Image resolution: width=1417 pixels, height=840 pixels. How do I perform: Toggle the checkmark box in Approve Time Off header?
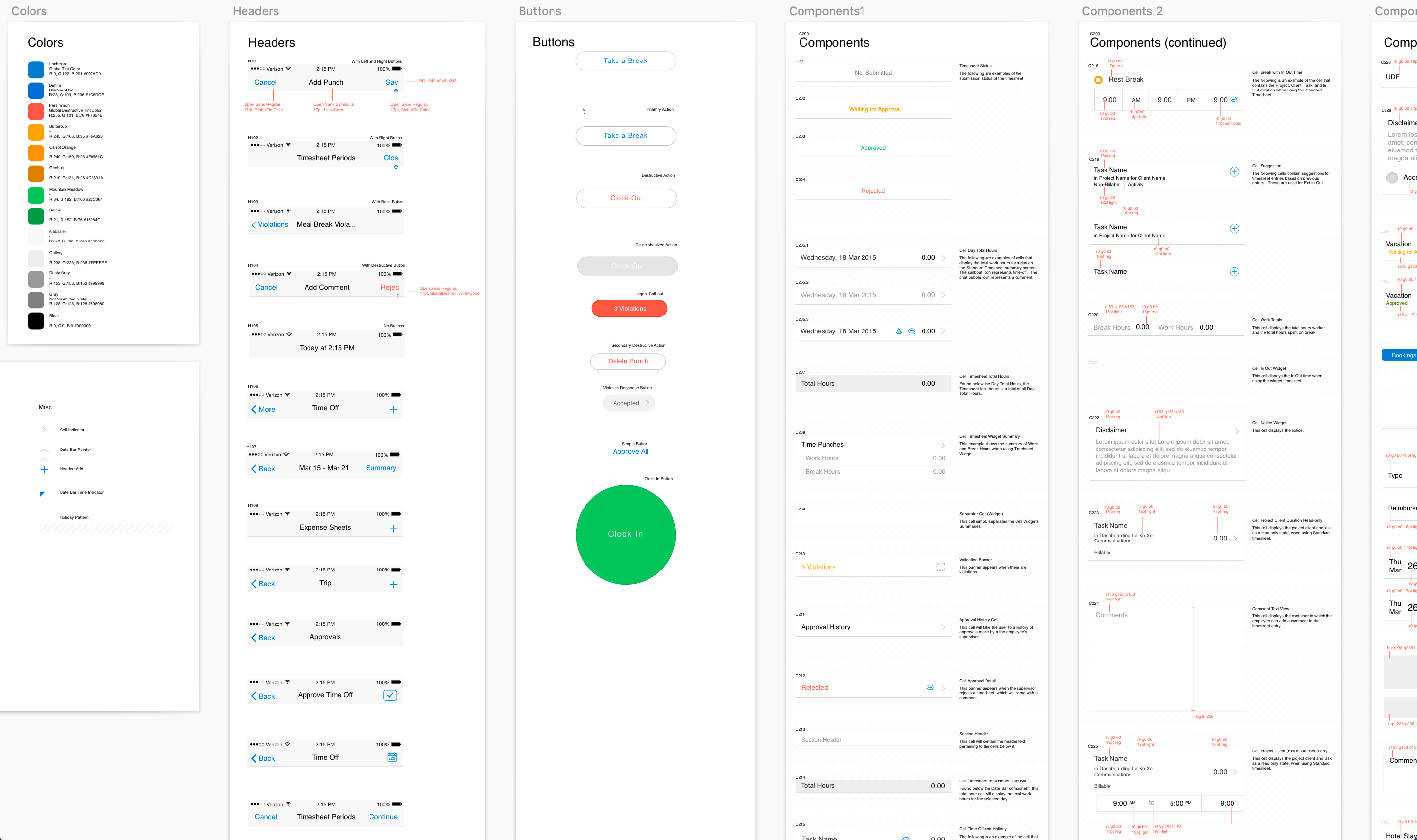tap(390, 696)
